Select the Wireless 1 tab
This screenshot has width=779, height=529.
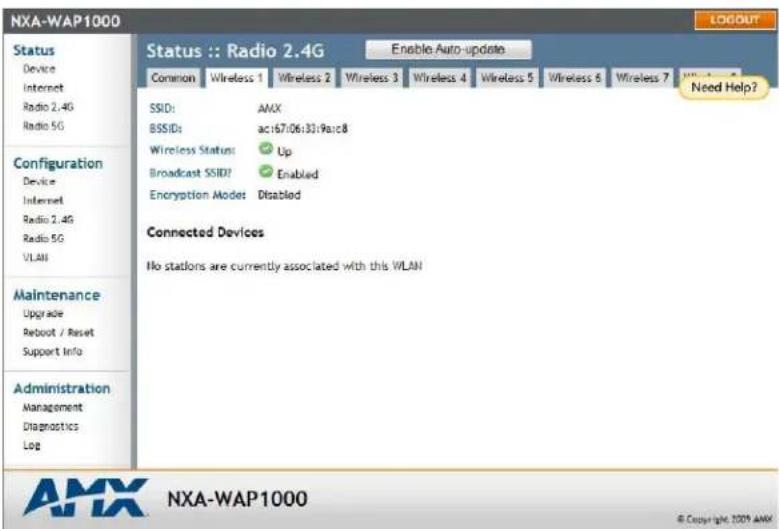236,78
